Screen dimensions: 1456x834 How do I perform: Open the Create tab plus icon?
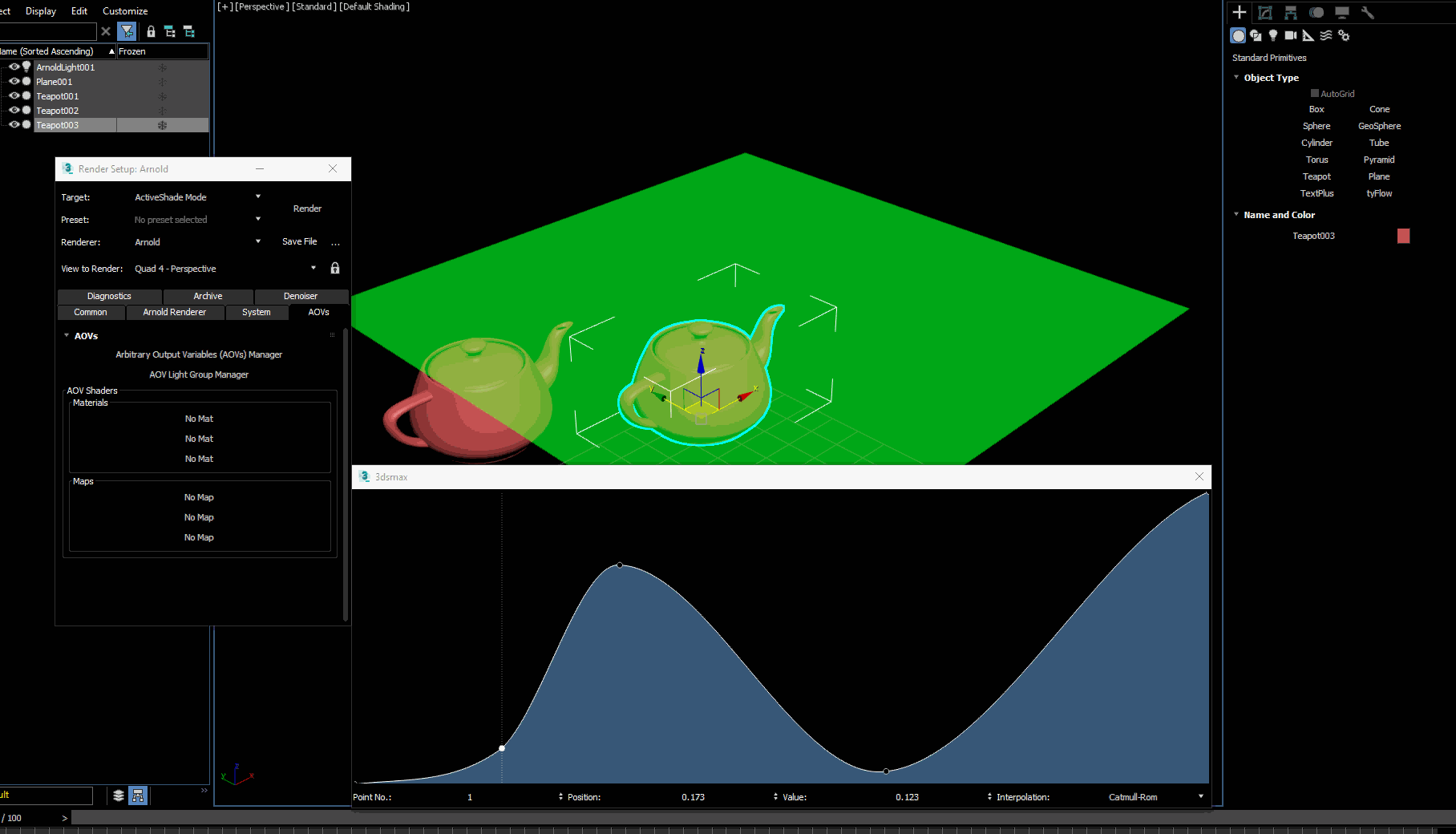tap(1240, 12)
